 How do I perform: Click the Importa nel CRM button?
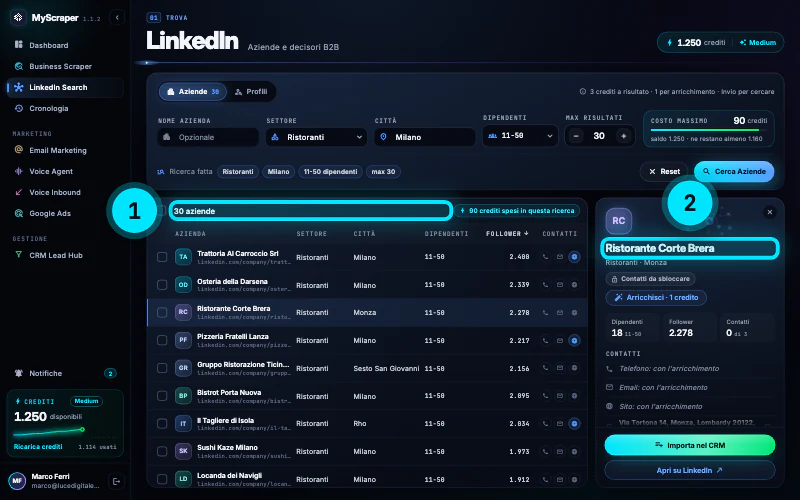(x=689, y=445)
